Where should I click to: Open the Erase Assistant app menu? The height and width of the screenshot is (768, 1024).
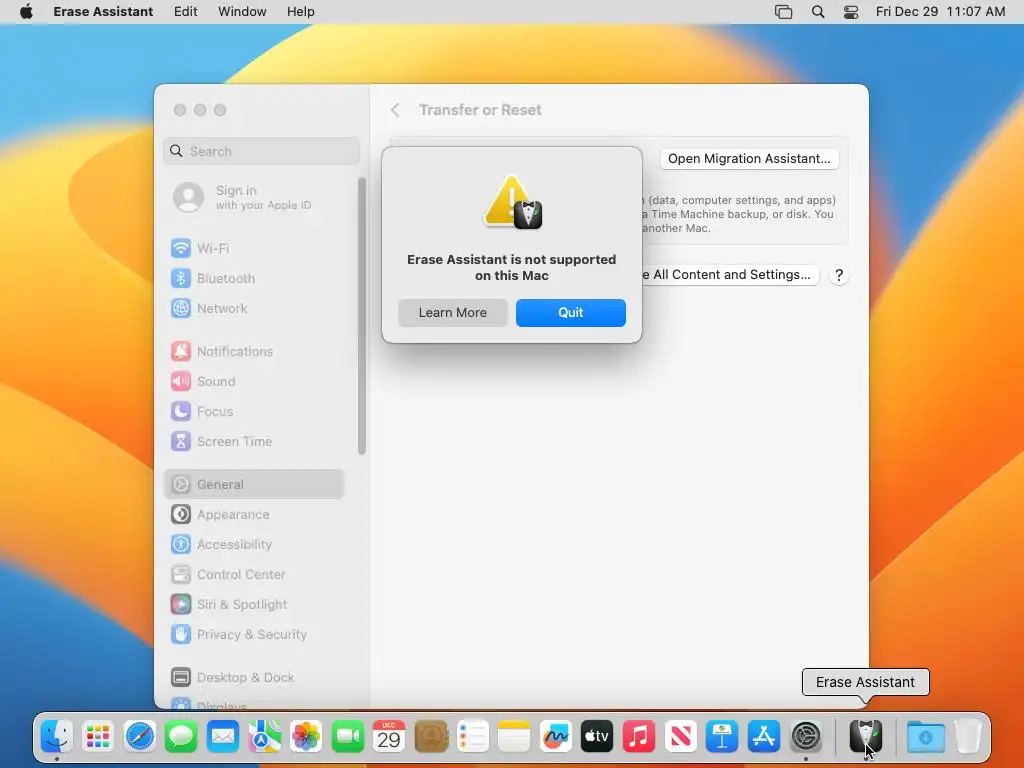pos(103,12)
